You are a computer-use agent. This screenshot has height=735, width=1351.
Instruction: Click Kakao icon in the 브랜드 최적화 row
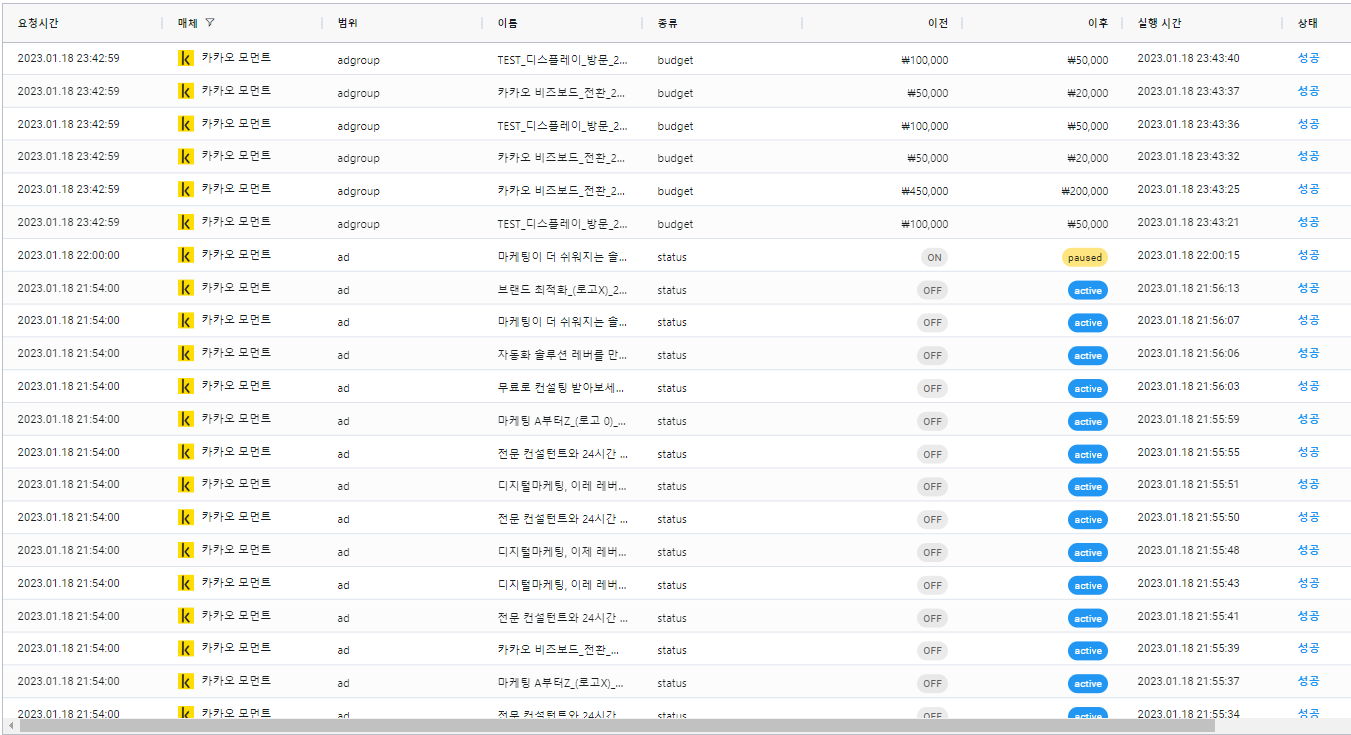click(x=185, y=288)
